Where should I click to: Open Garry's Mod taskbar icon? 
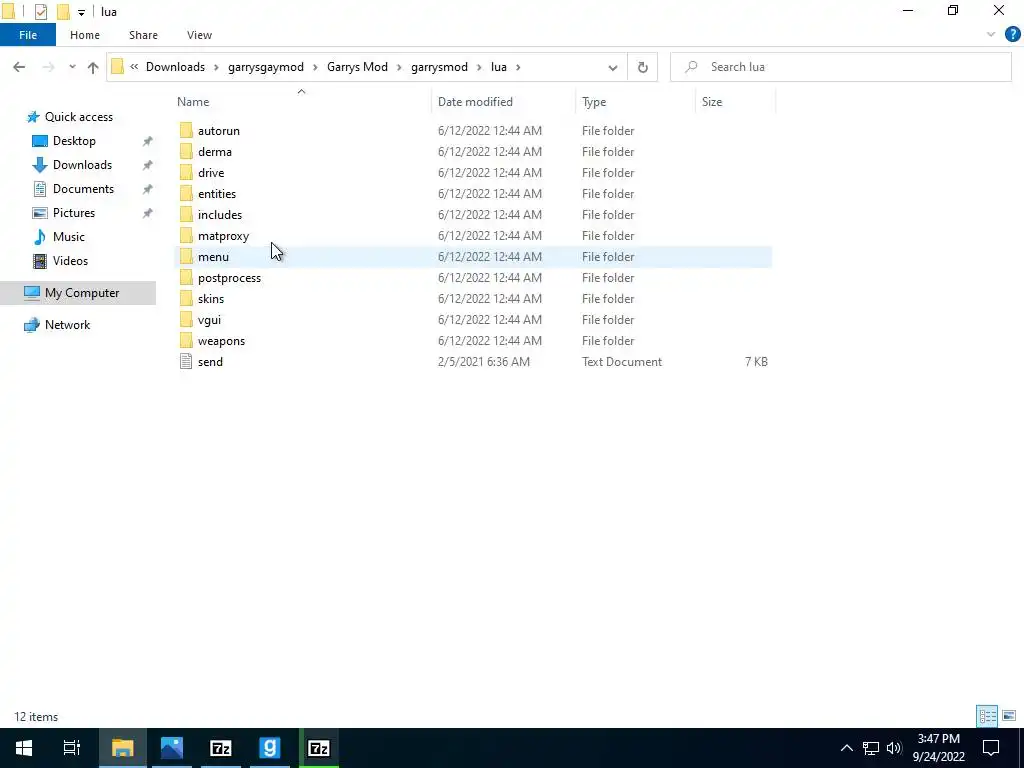click(x=270, y=748)
